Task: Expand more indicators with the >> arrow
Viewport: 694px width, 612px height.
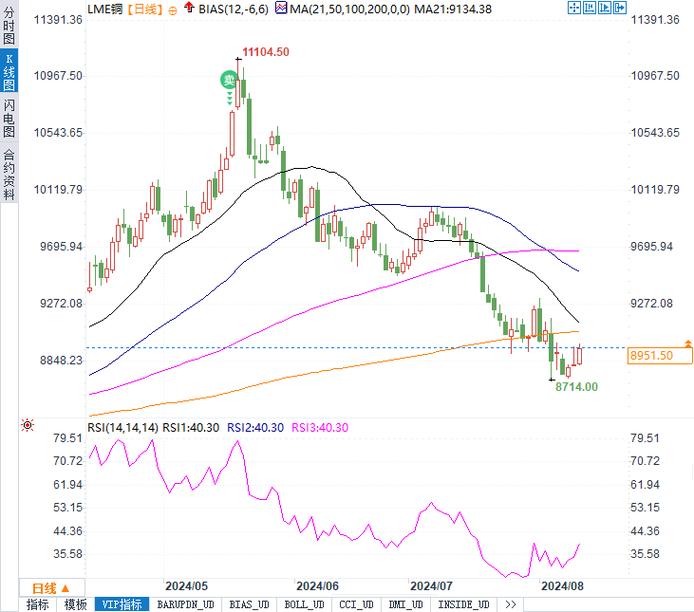Action: pyautogui.click(x=510, y=604)
